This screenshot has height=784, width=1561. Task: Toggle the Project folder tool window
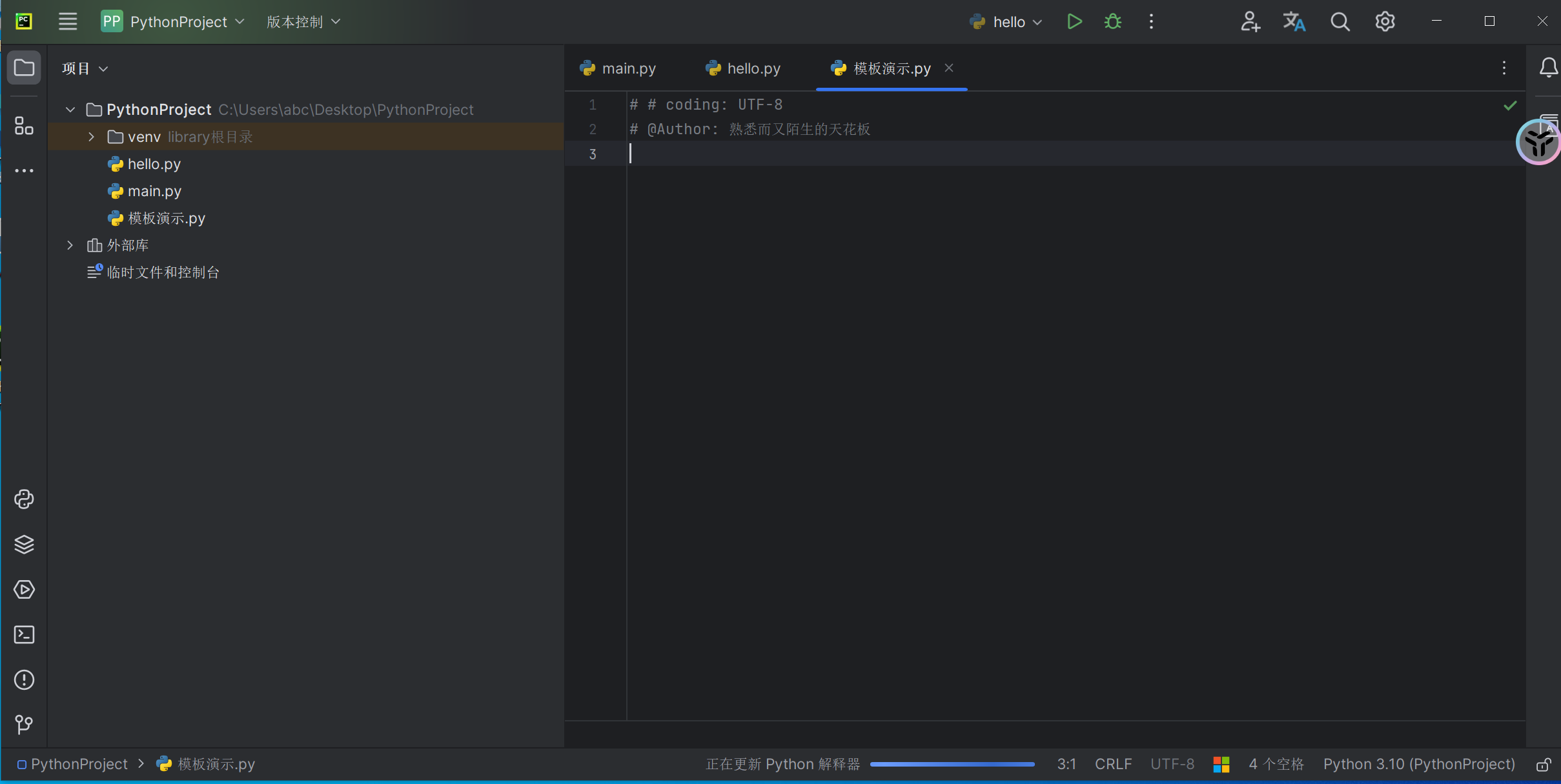pos(24,68)
